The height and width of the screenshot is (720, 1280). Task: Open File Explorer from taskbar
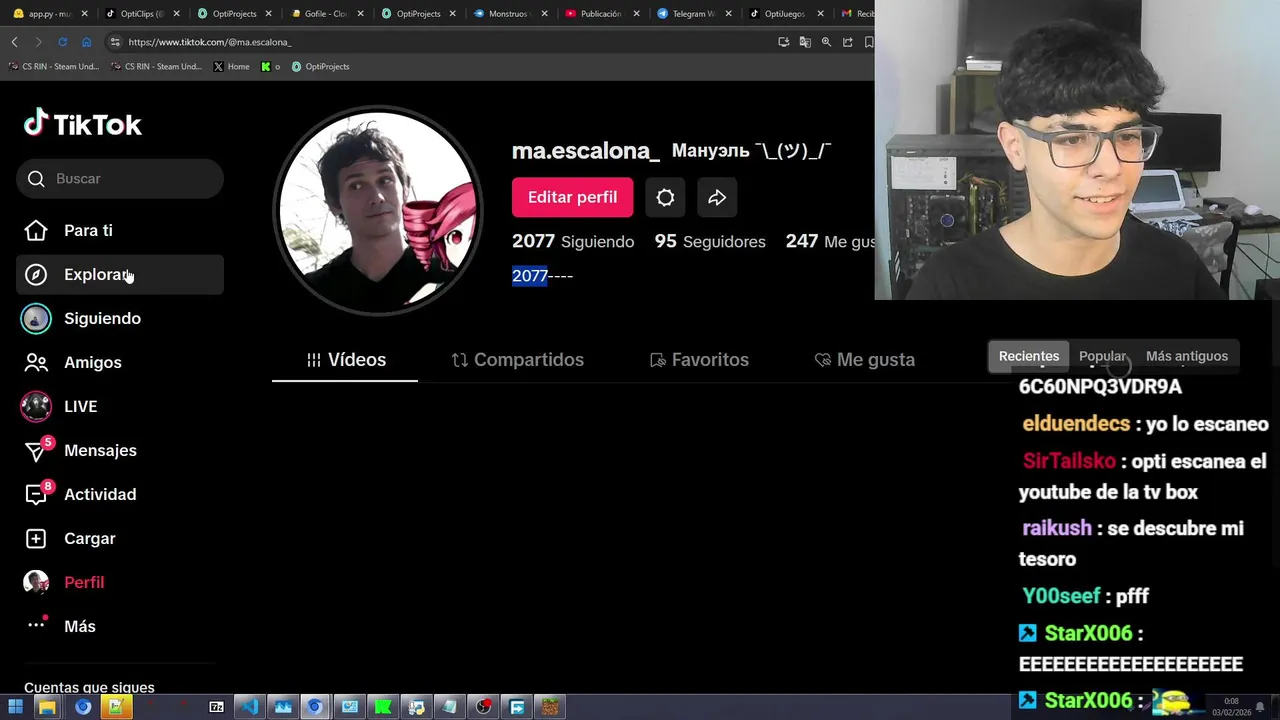tap(47, 707)
